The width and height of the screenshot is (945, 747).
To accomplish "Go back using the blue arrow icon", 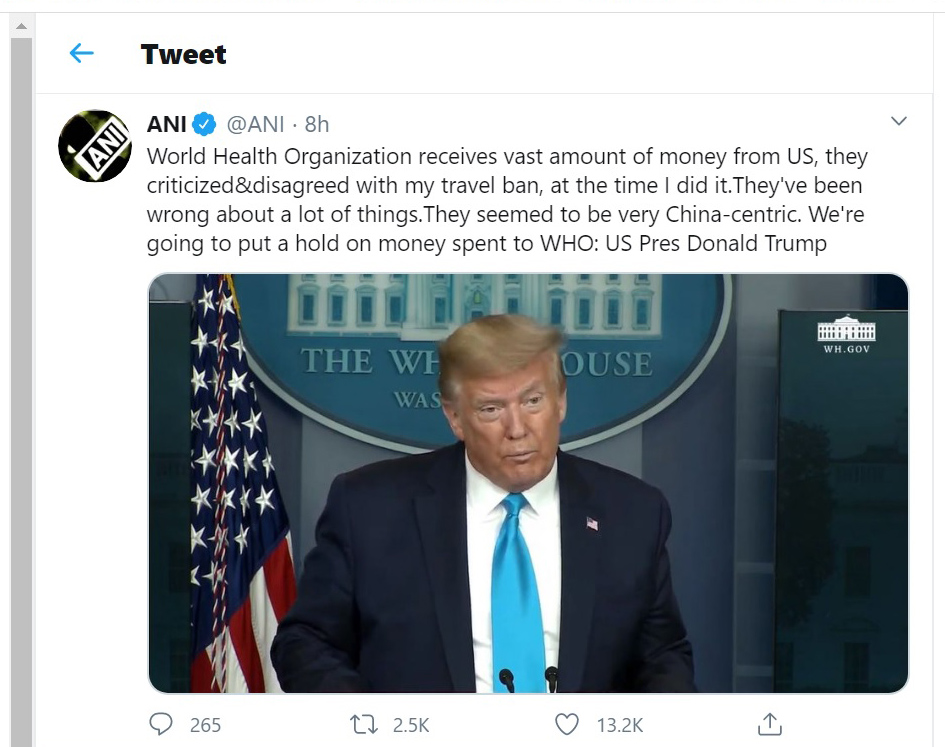I will 81,54.
